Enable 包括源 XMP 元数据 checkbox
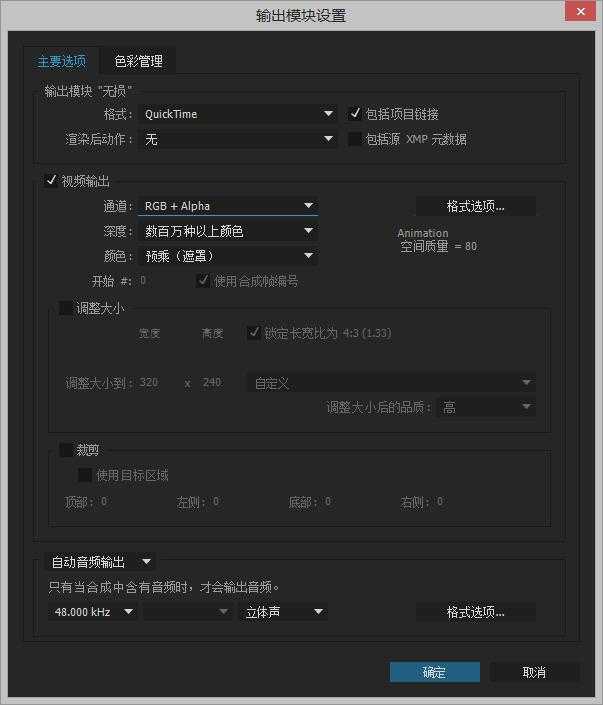Screen dimensions: 603x705 (x=355, y=139)
